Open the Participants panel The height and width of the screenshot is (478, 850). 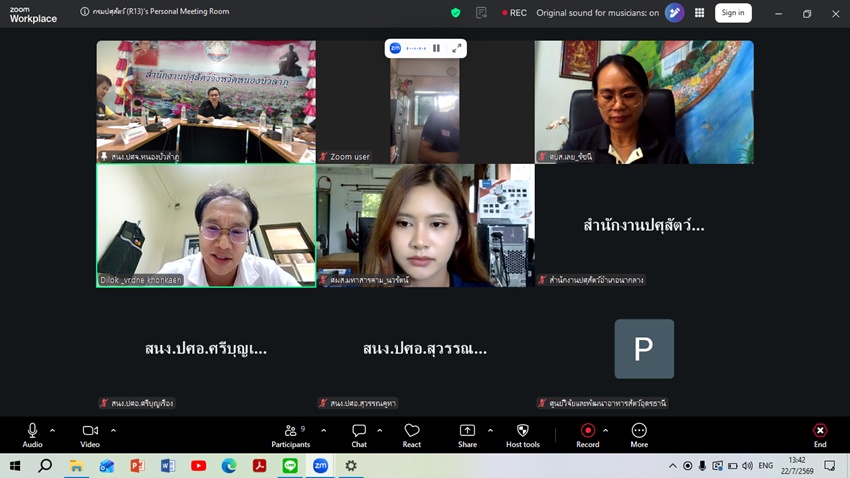291,436
